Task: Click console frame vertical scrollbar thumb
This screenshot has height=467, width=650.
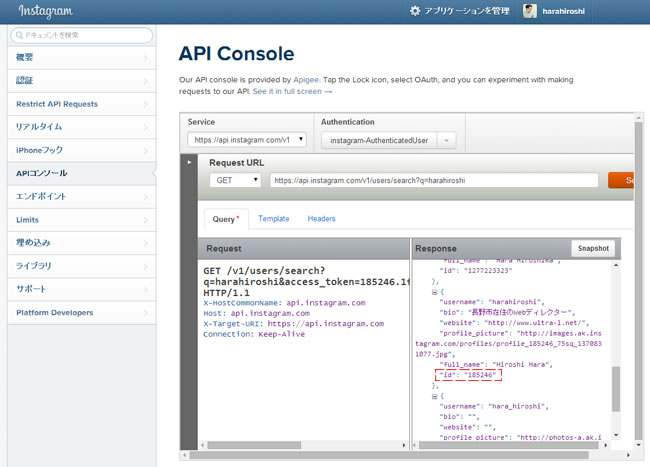Action: [638, 281]
